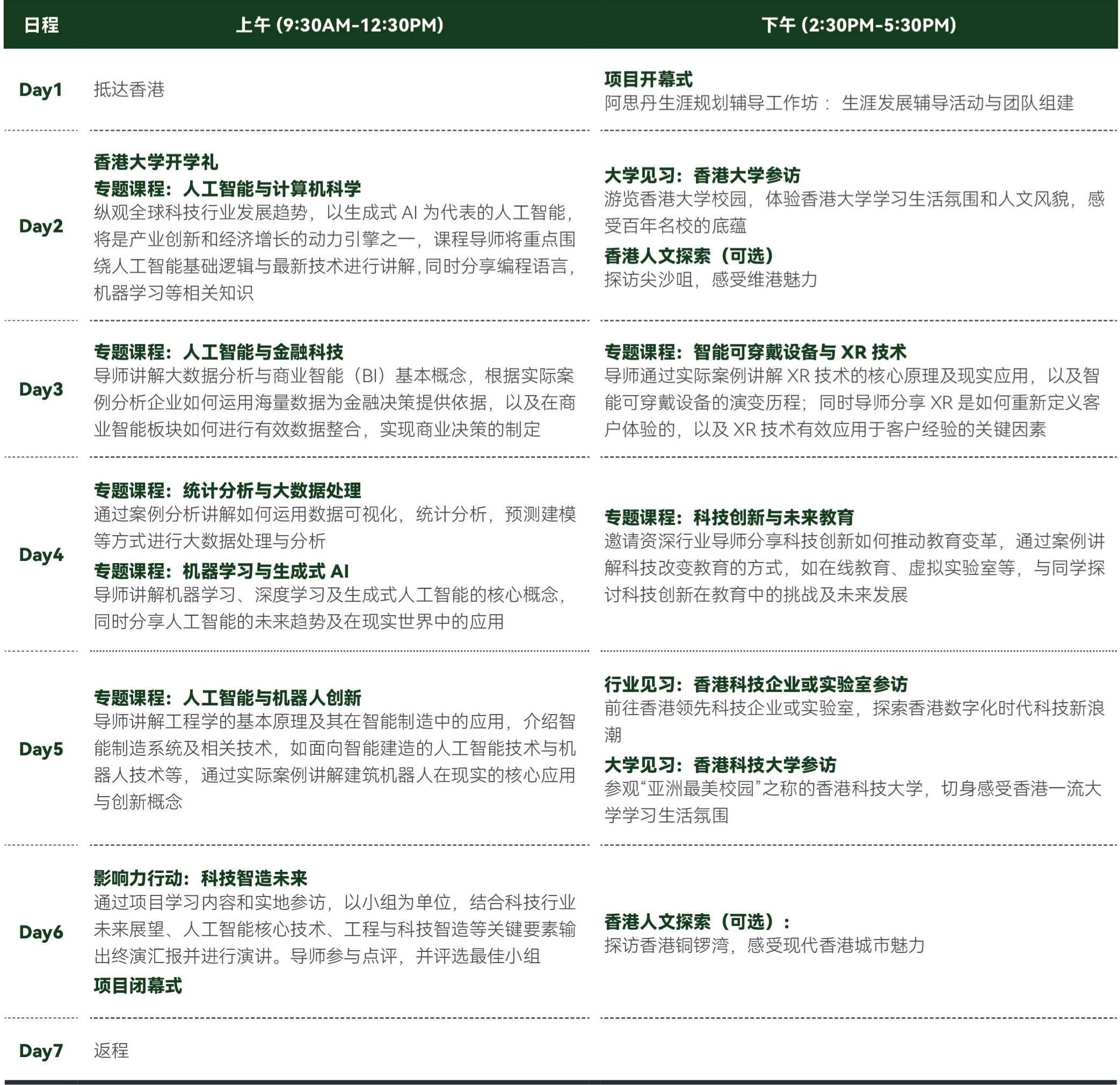Select the Day7 row label
Screen dimensions: 1120x1085
coord(41,1050)
